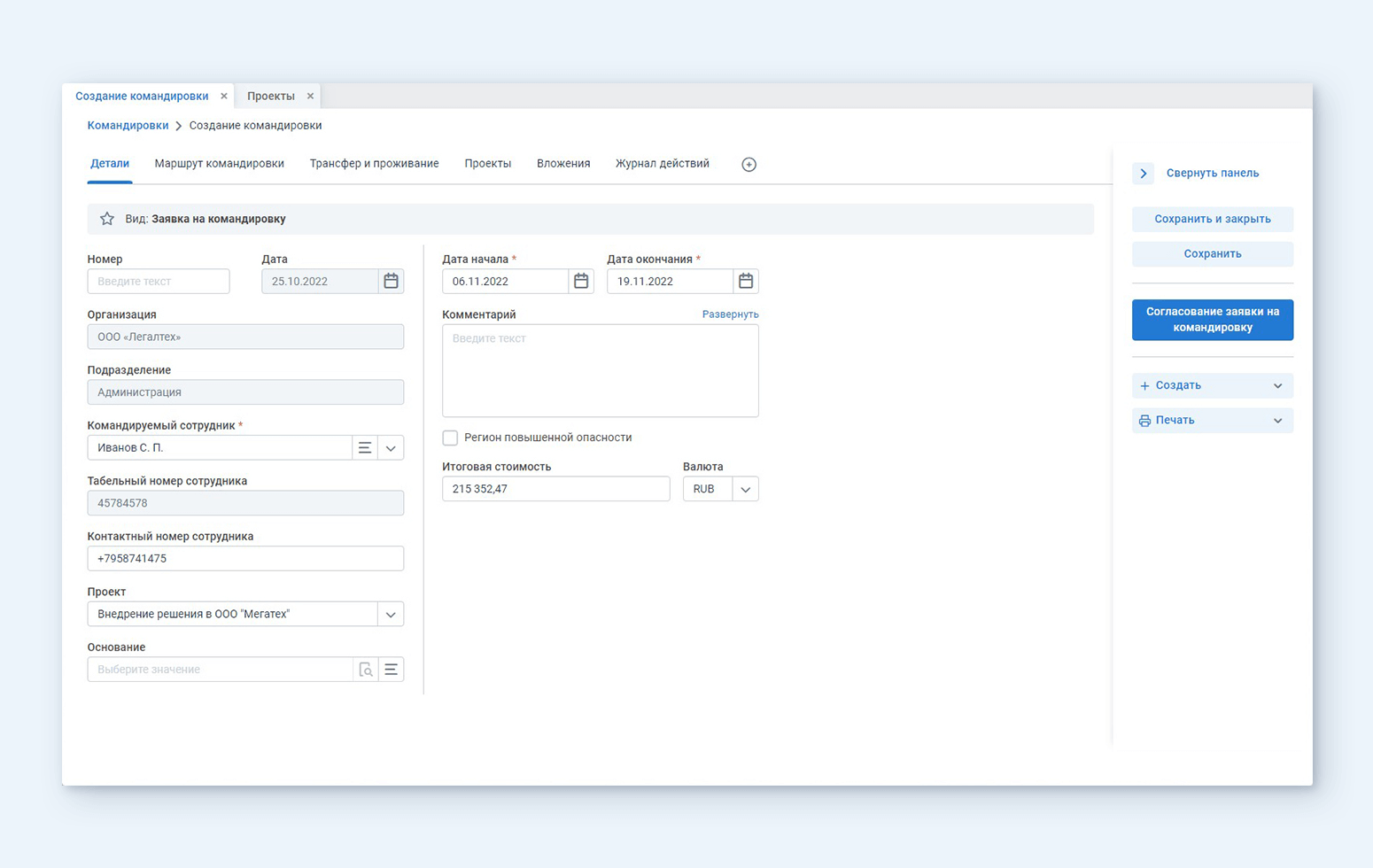This screenshot has height=868, width=1373.
Task: Expand Командируемый сотрудник dropdown arrow
Action: [x=391, y=447]
